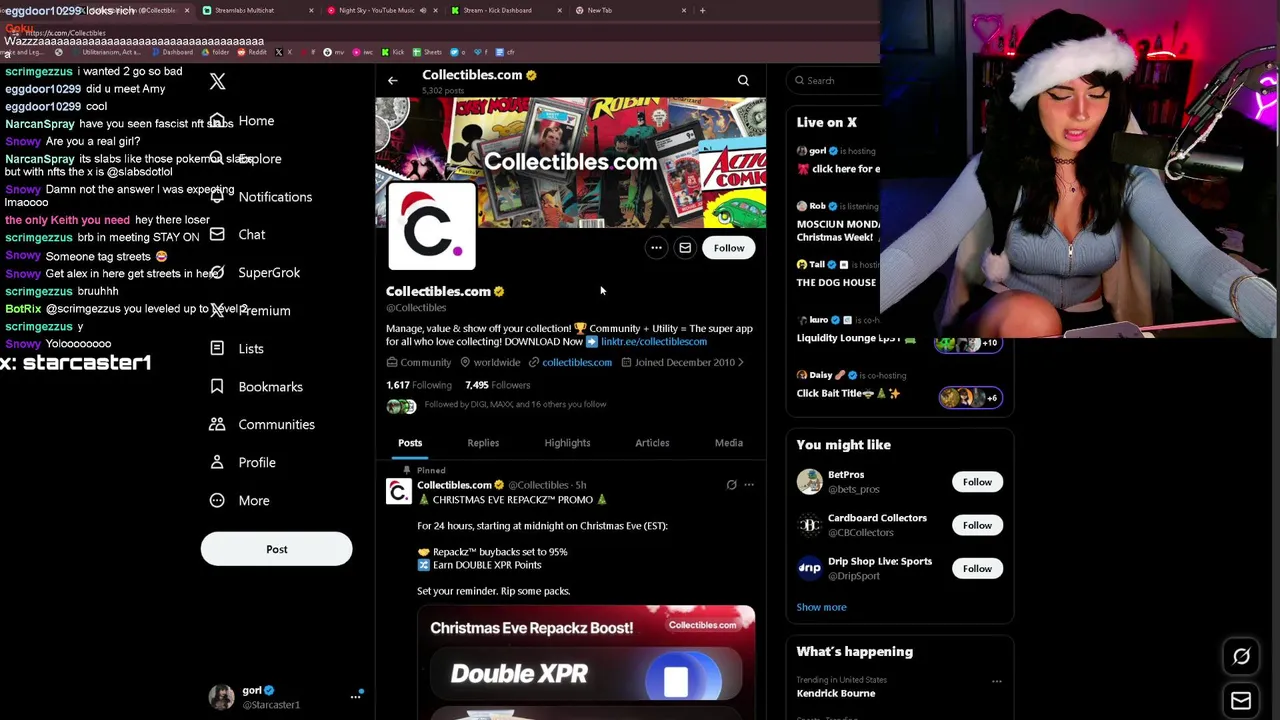1280x720 pixels.
Task: Go back using the arrow beside Collectibles.com
Action: tap(393, 80)
